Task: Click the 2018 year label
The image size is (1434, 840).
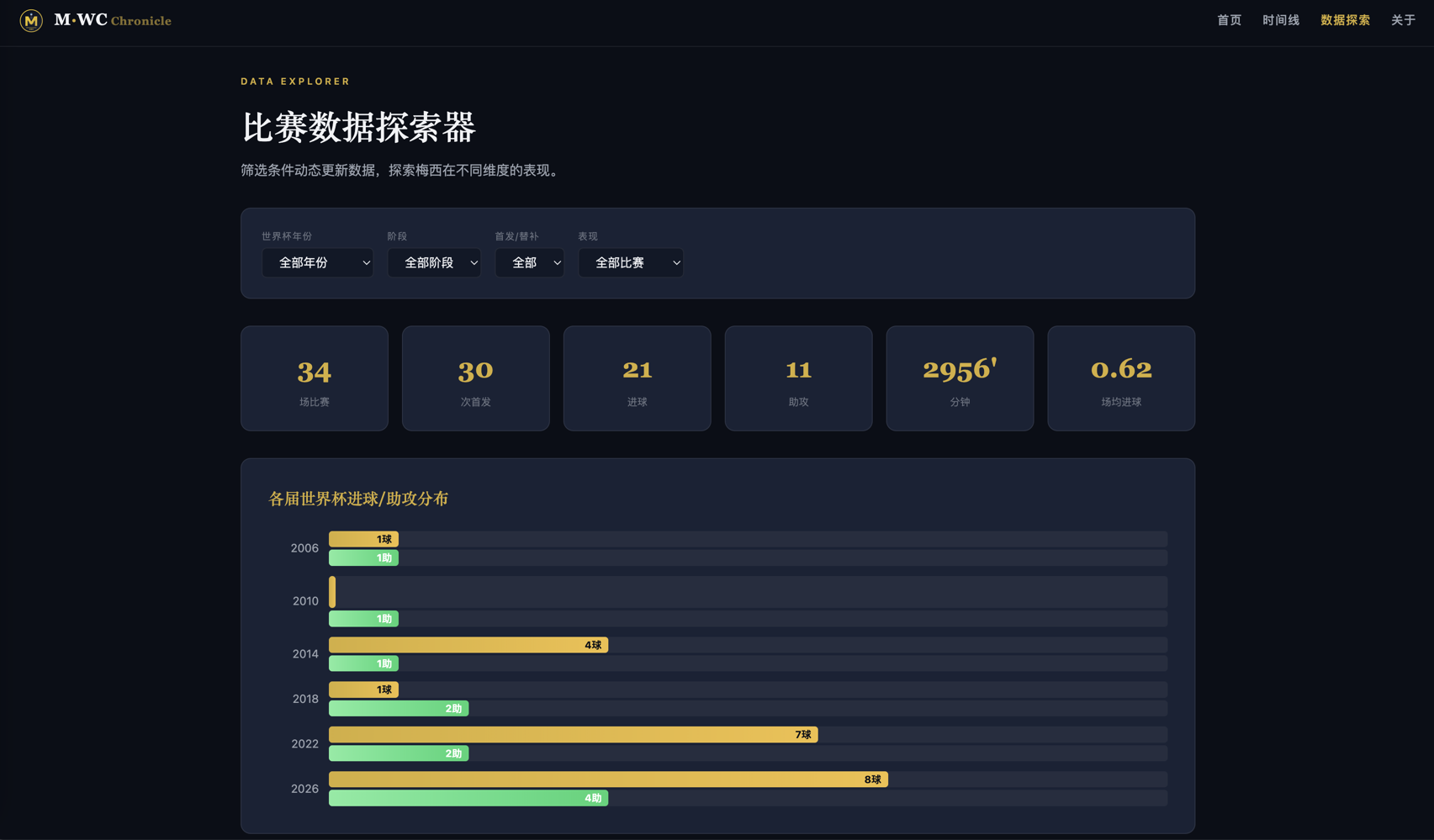Action: click(x=305, y=699)
